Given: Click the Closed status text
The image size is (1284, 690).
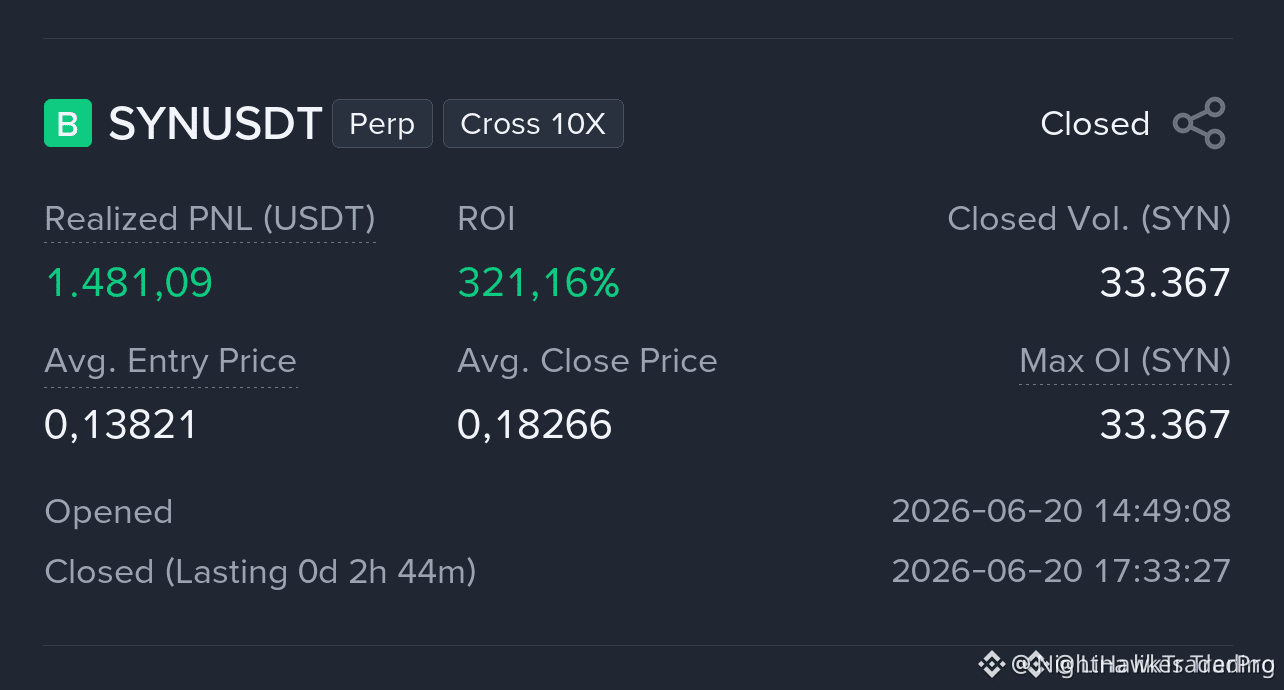Looking at the screenshot, I should tap(1095, 124).
